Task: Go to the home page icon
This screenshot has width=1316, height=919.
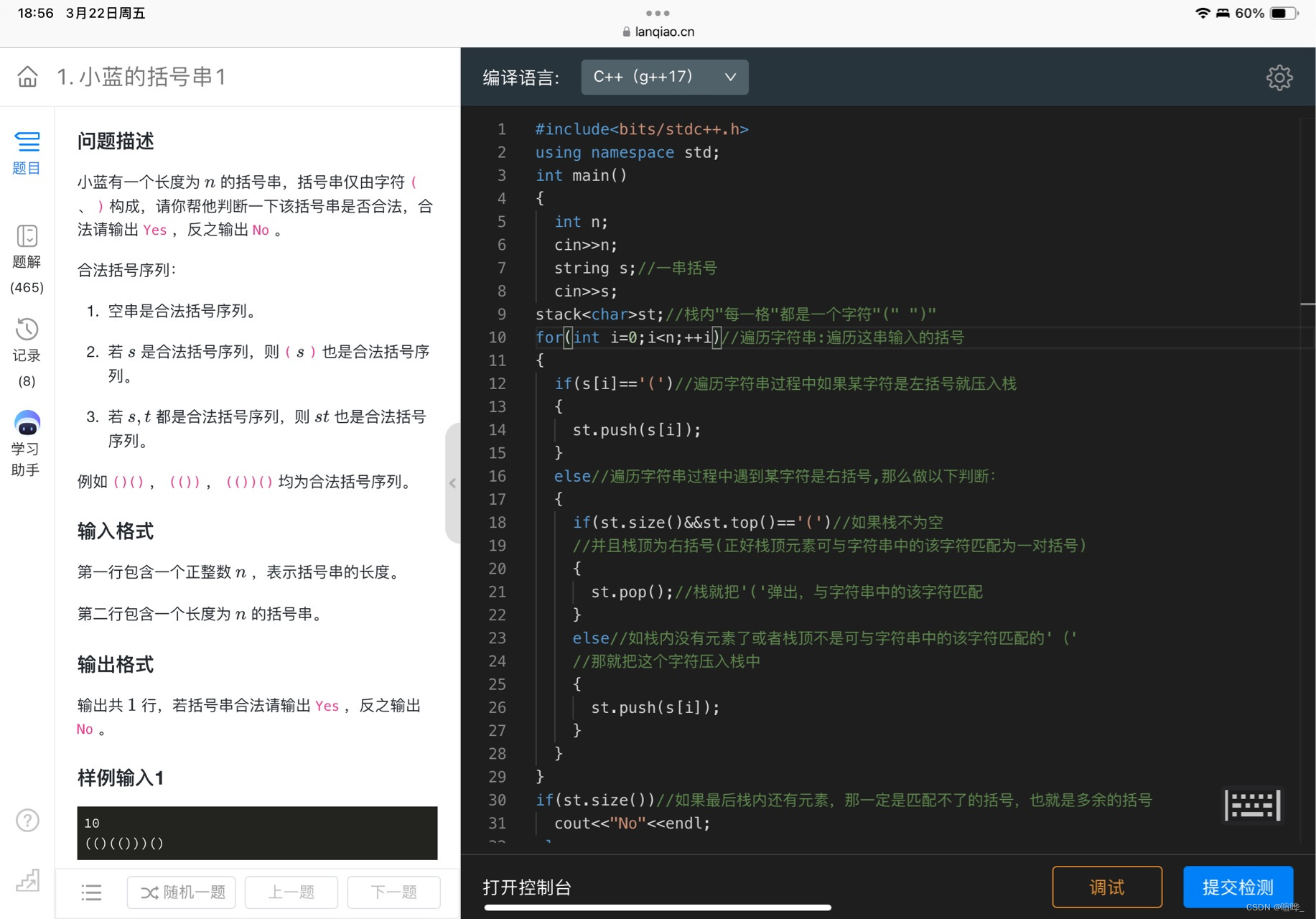Action: [x=27, y=76]
